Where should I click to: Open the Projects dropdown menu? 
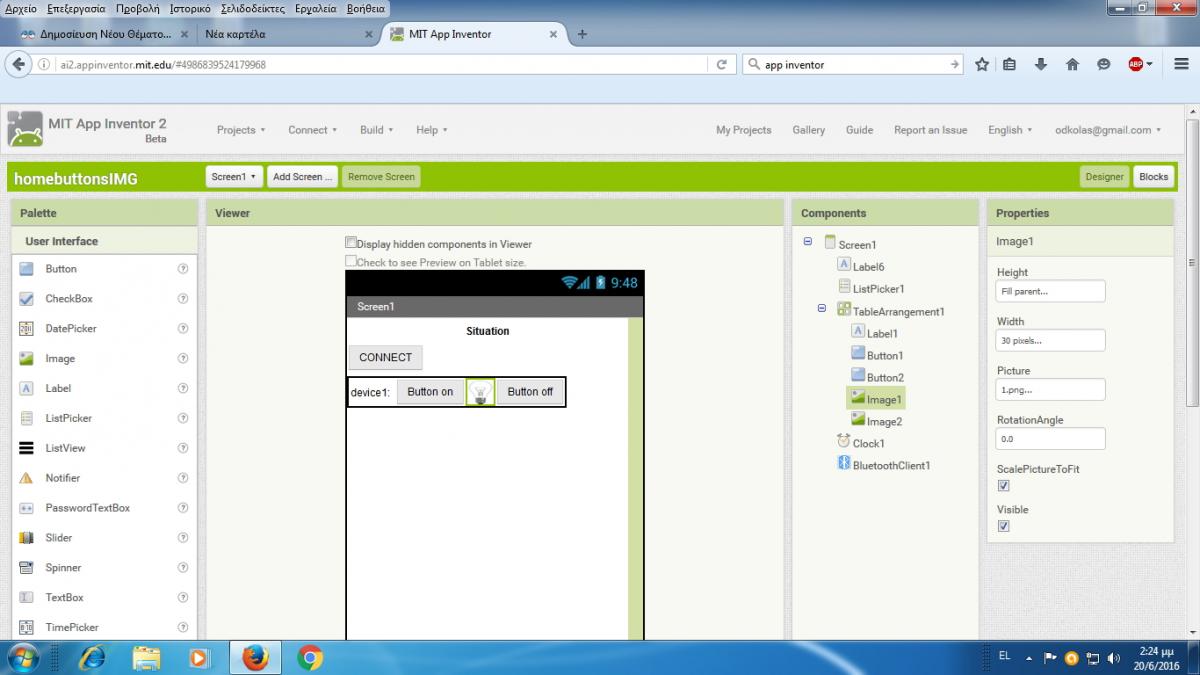click(241, 130)
